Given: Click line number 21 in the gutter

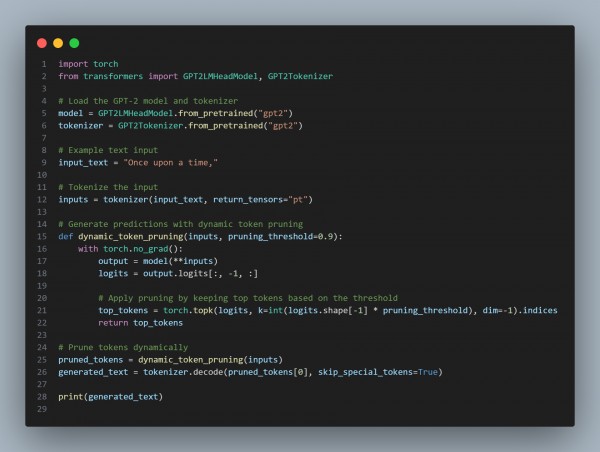Looking at the screenshot, I should coord(42,310).
